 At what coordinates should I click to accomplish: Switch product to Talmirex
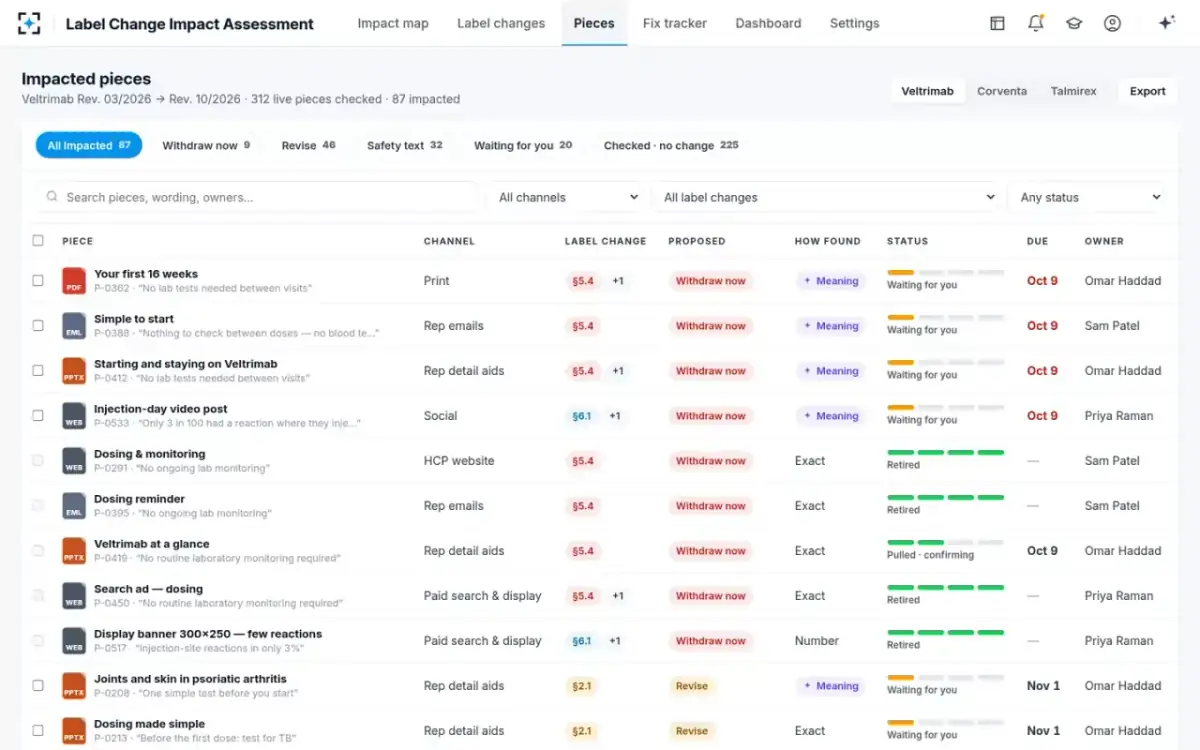pyautogui.click(x=1073, y=91)
